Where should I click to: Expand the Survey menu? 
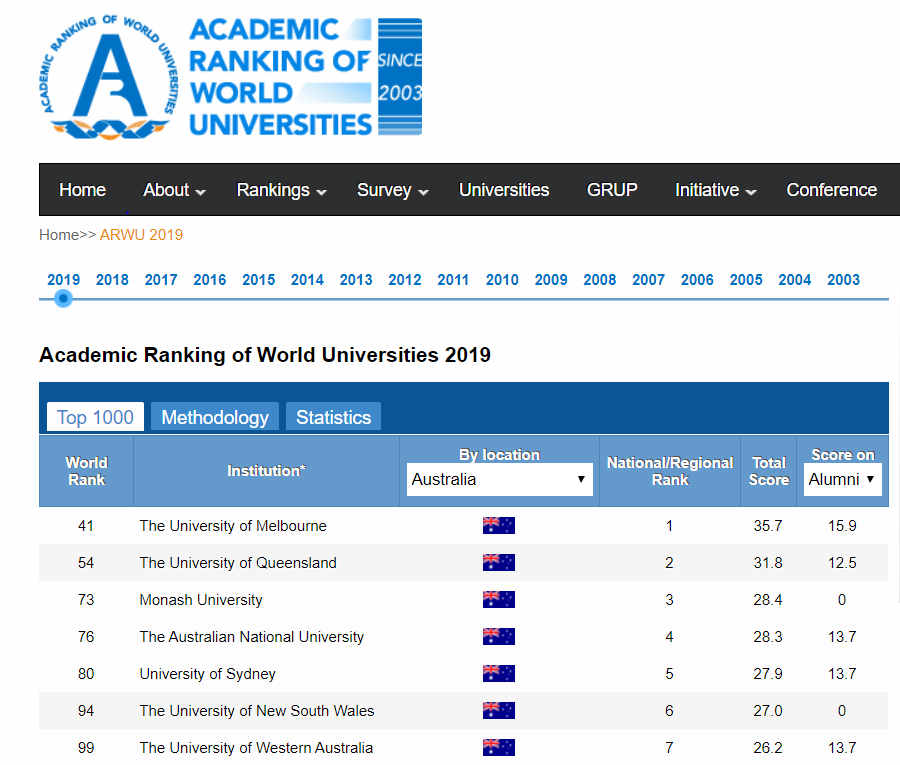(393, 190)
